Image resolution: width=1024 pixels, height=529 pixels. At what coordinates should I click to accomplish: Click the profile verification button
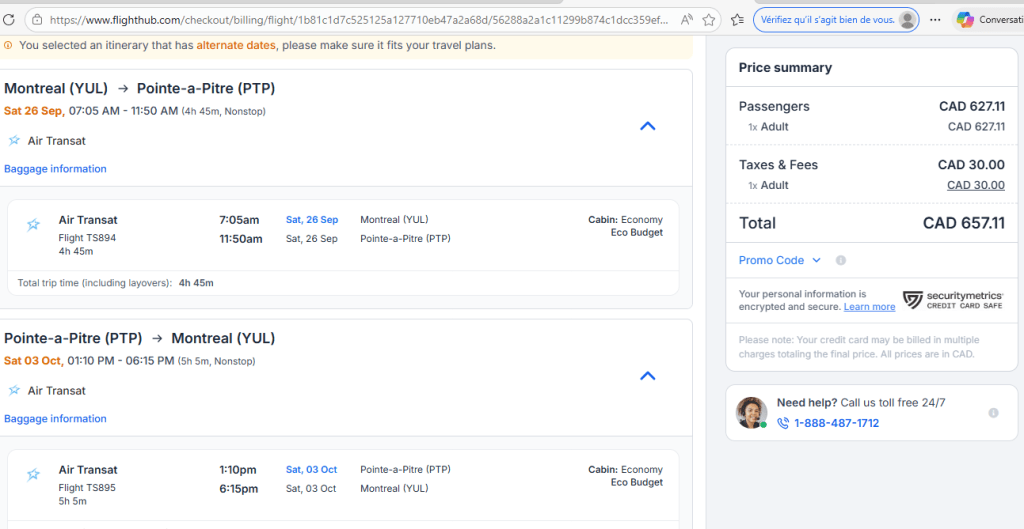point(836,20)
